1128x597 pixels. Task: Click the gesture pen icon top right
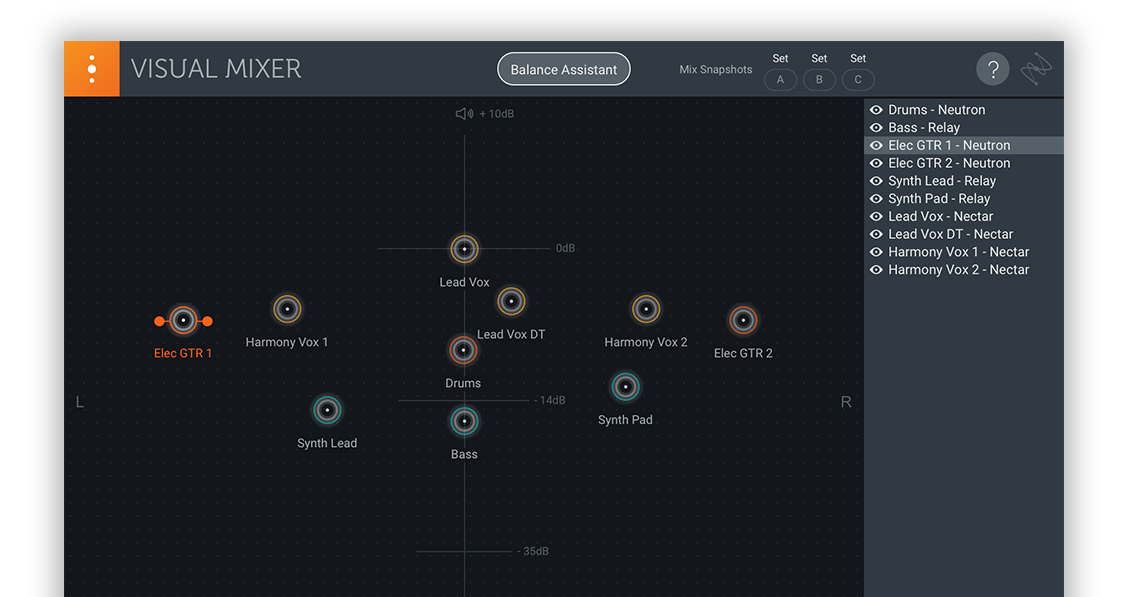click(x=1036, y=68)
